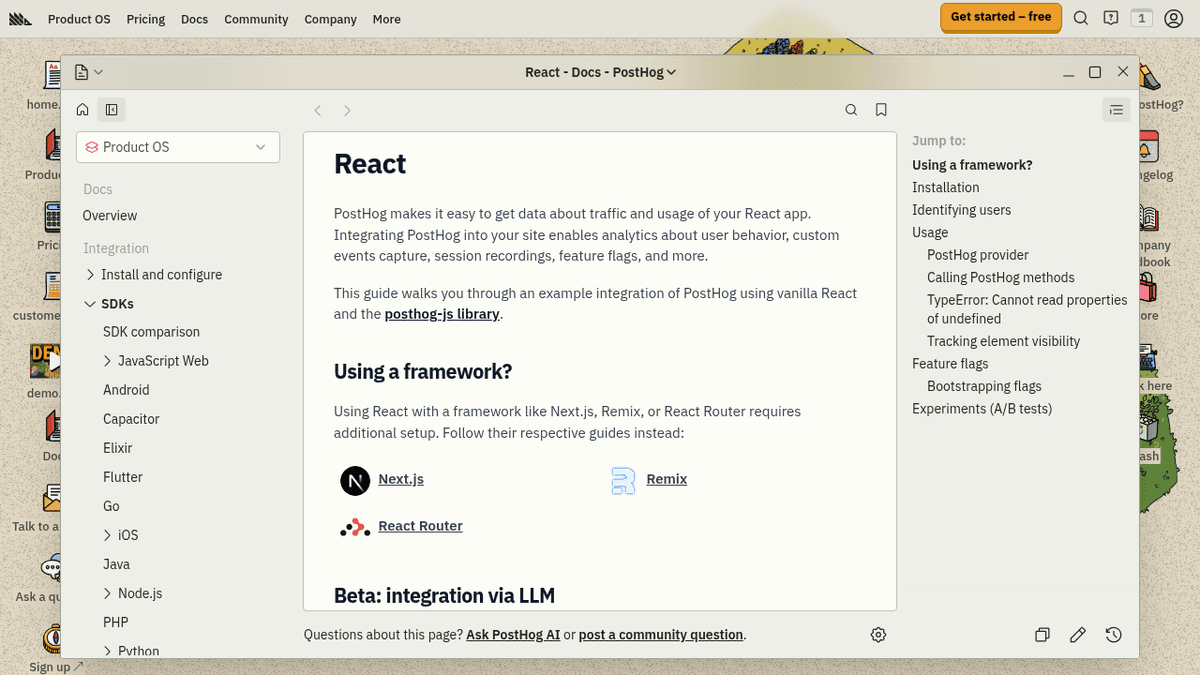Image resolution: width=1200 pixels, height=675 pixels.
Task: Jump to the Installation section
Action: click(x=946, y=187)
